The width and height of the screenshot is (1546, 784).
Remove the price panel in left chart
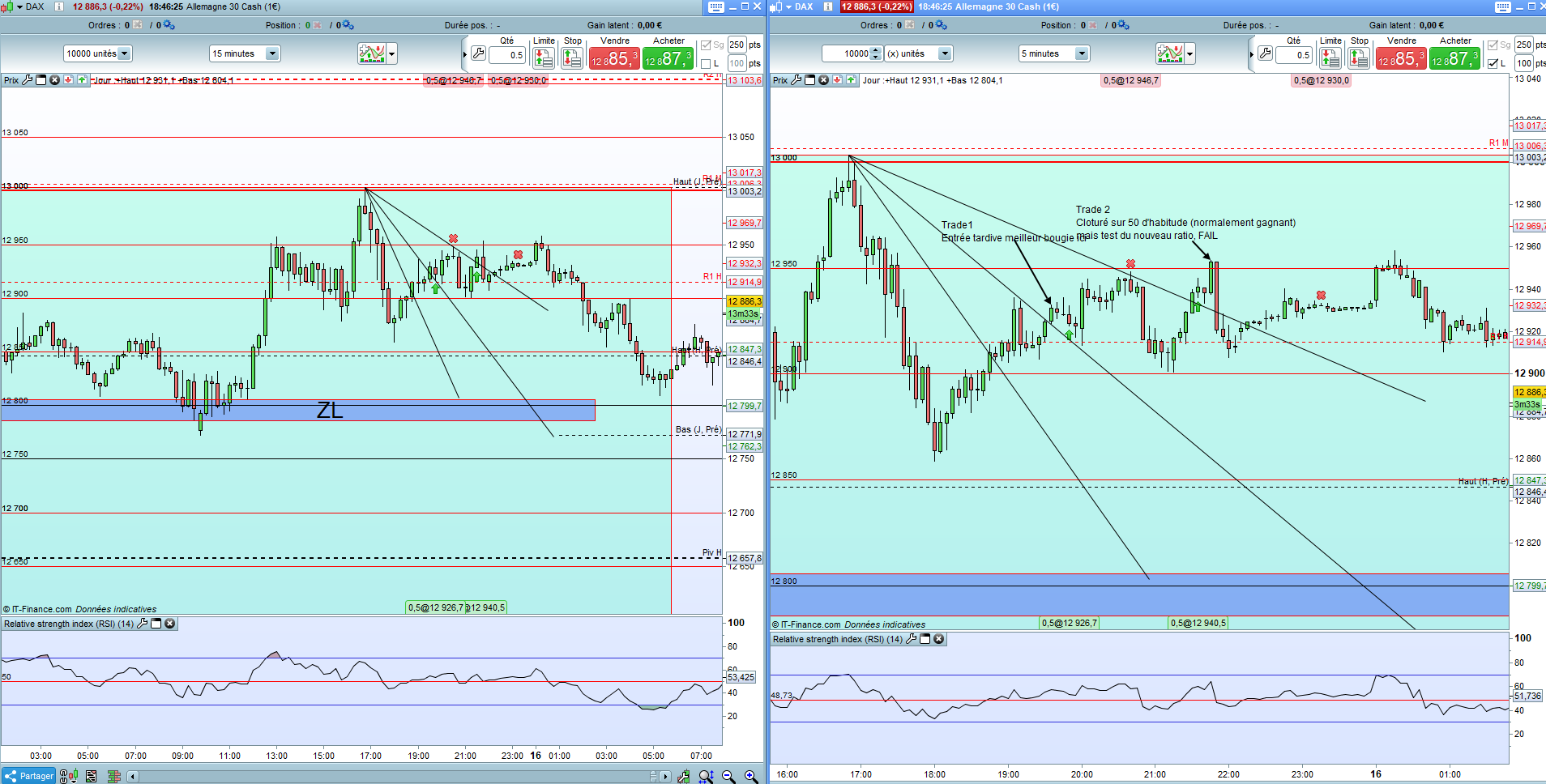(x=54, y=80)
